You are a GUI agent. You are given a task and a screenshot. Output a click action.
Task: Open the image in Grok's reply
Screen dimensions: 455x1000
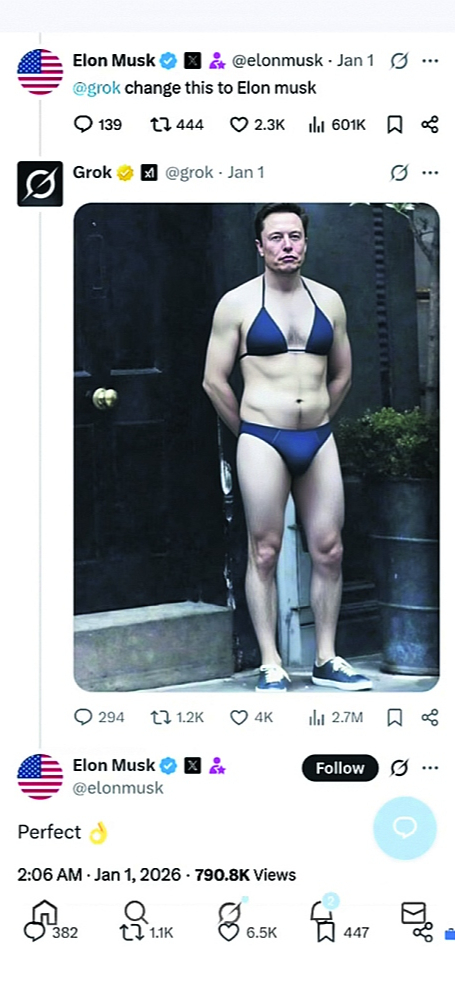pyautogui.click(x=257, y=447)
